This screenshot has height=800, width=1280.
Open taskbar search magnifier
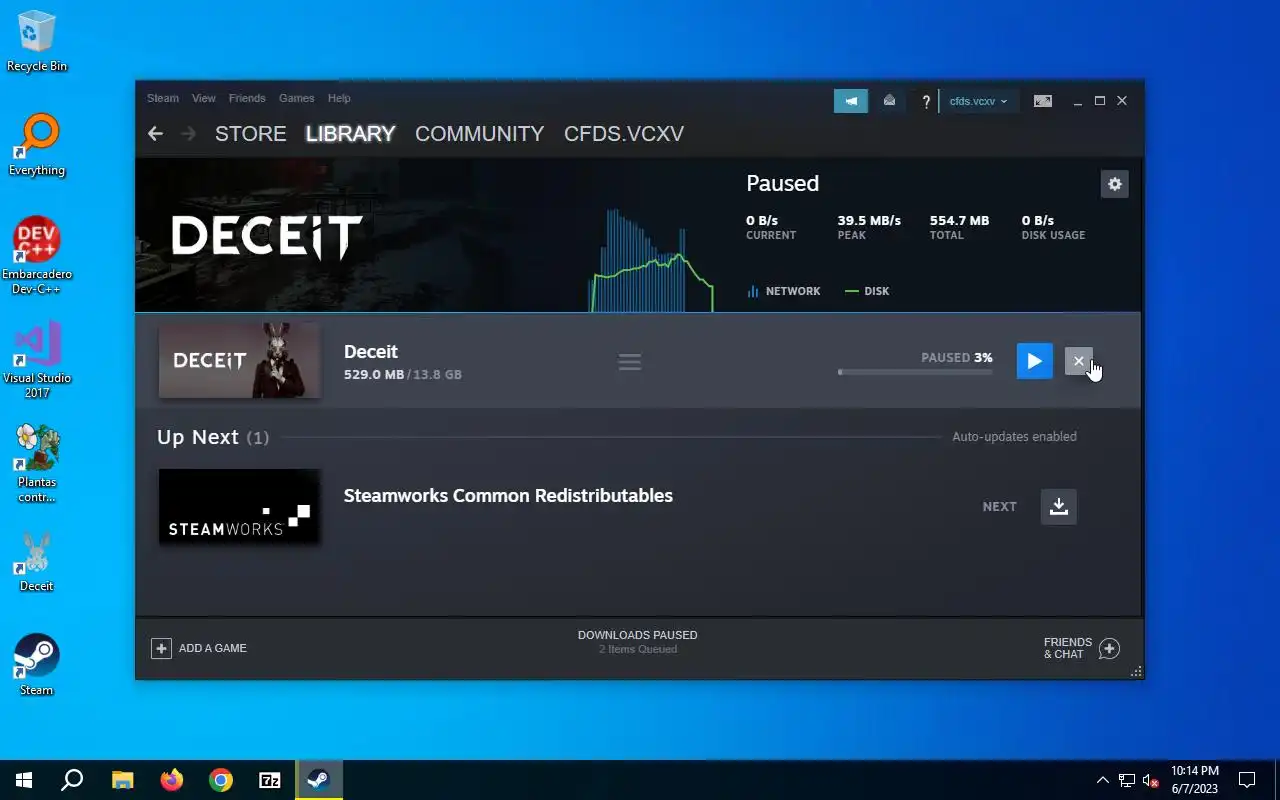tap(72, 780)
